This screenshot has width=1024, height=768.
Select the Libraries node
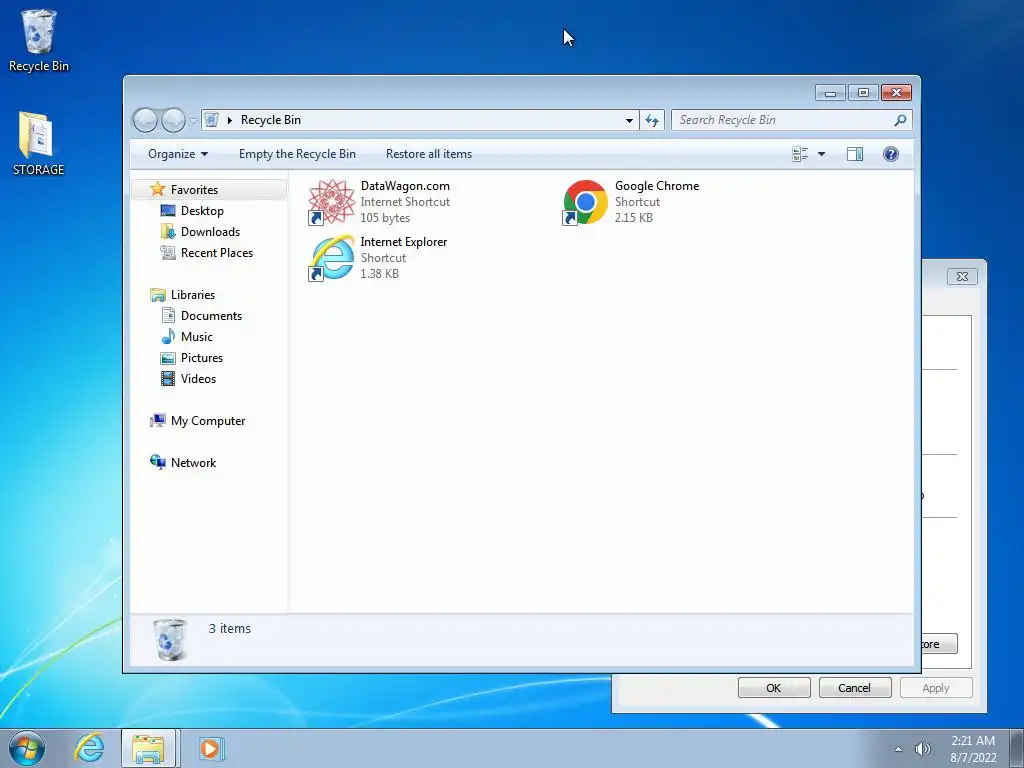click(x=193, y=295)
